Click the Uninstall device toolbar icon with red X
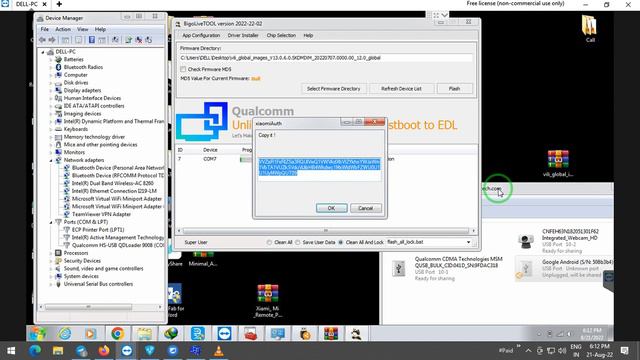Viewport: 640px width, 360px height. 139,40
